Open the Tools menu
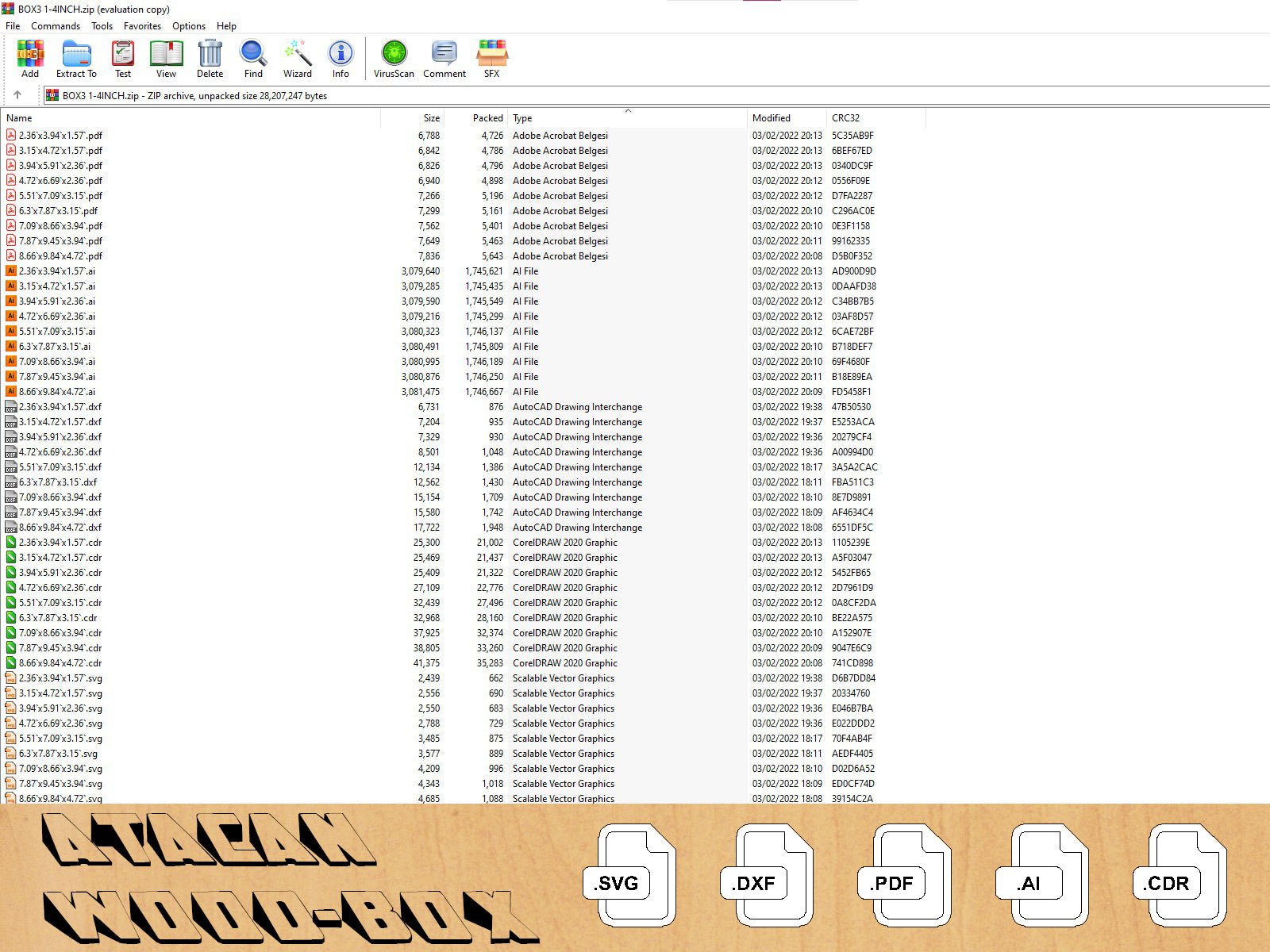Screen dimensions: 1270x952 pyautogui.click(x=102, y=25)
